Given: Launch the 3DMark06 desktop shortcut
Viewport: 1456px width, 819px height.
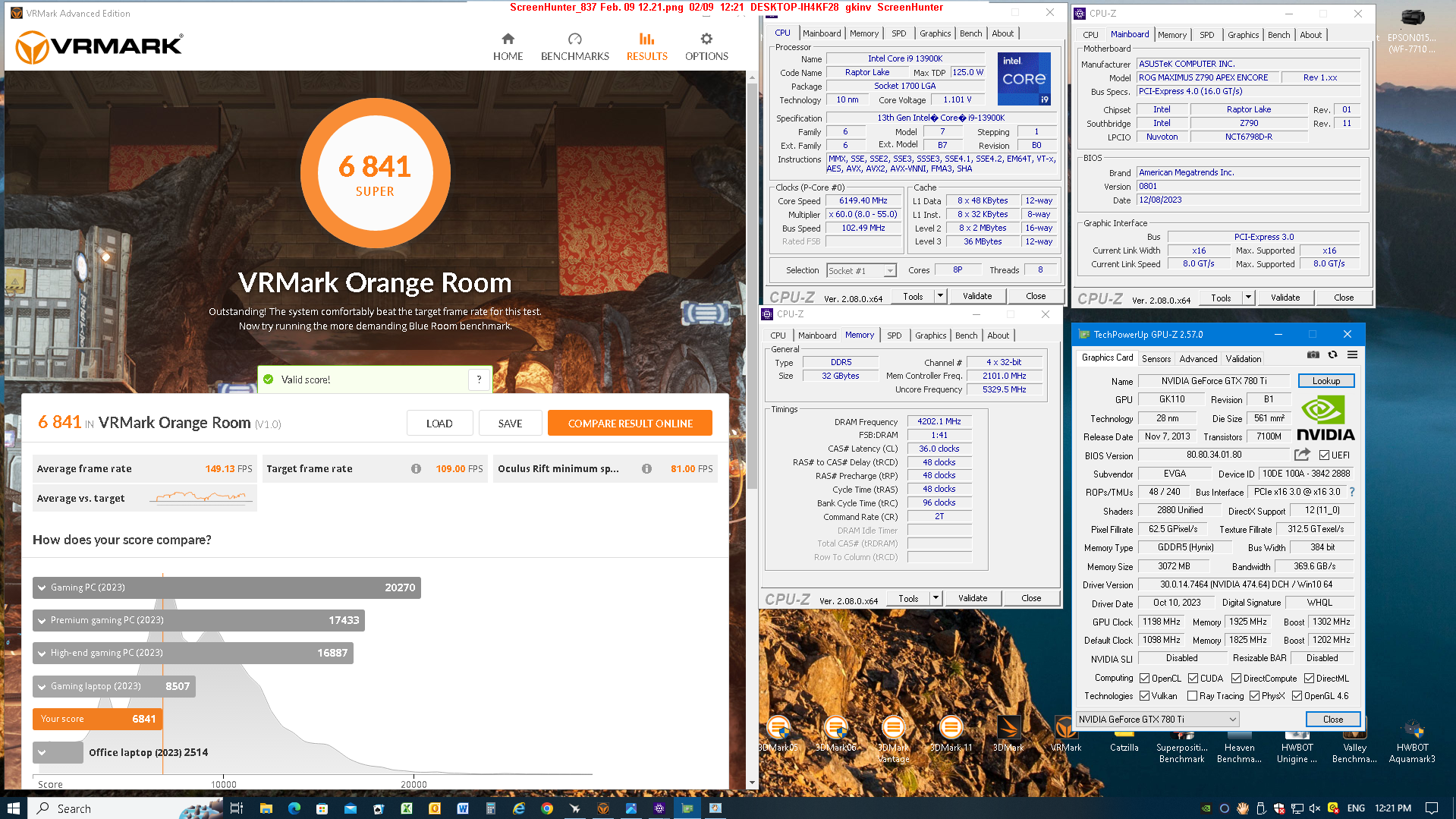Looking at the screenshot, I should coord(835,734).
